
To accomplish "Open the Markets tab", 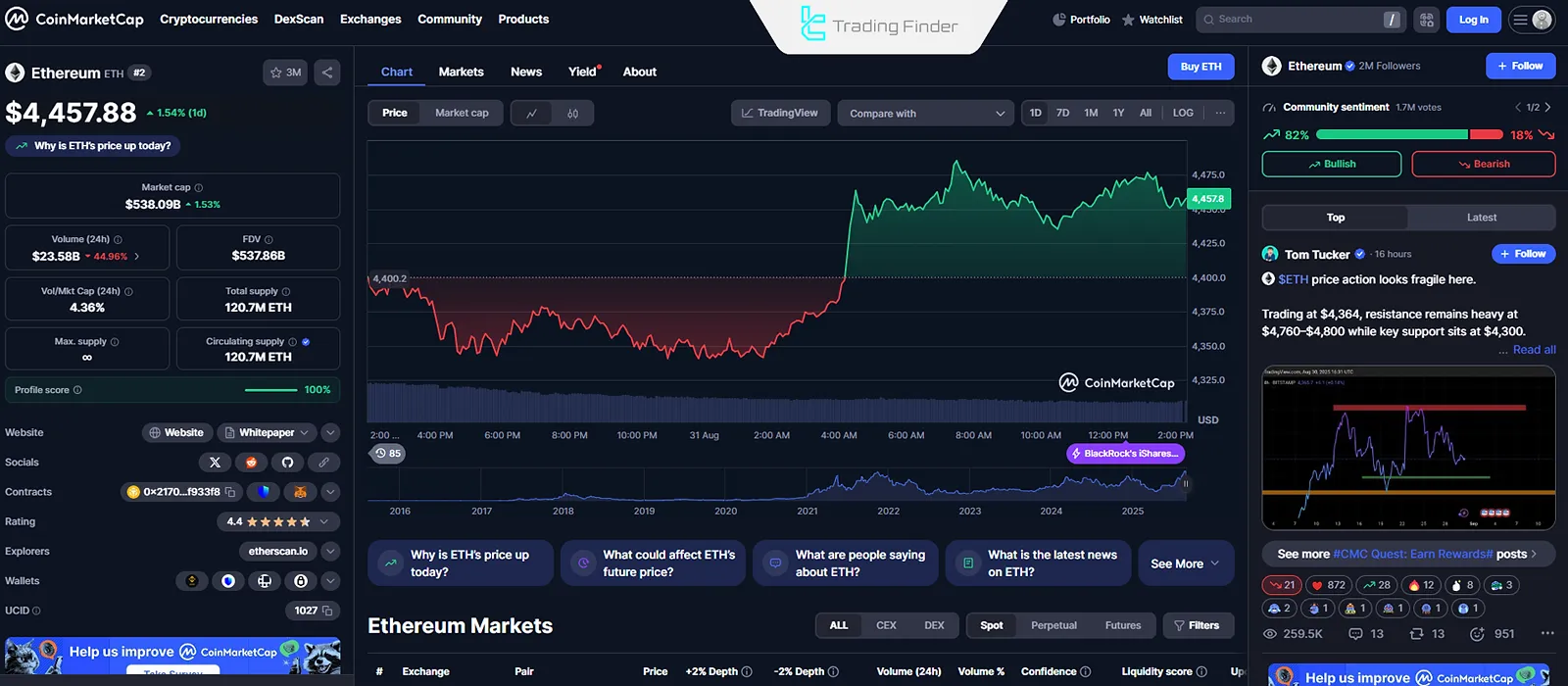I will 461,72.
